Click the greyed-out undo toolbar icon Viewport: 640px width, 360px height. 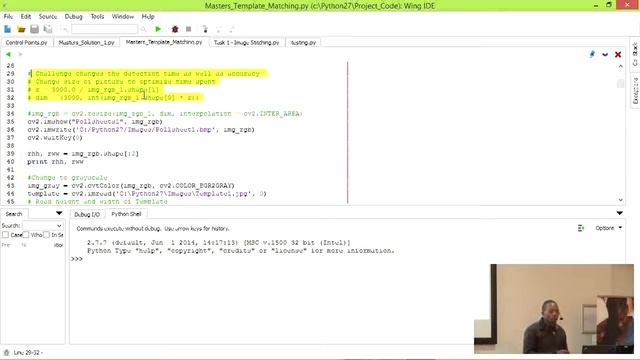(64, 29)
